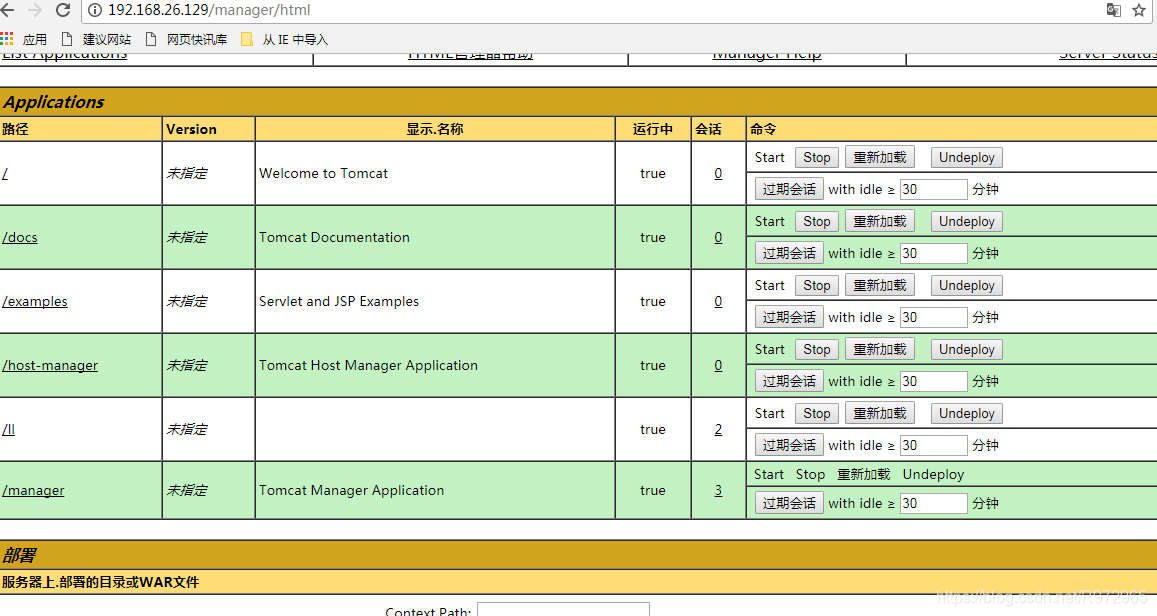The height and width of the screenshot is (616, 1157).
Task: View sessions count for /host-manager
Action: coord(718,366)
